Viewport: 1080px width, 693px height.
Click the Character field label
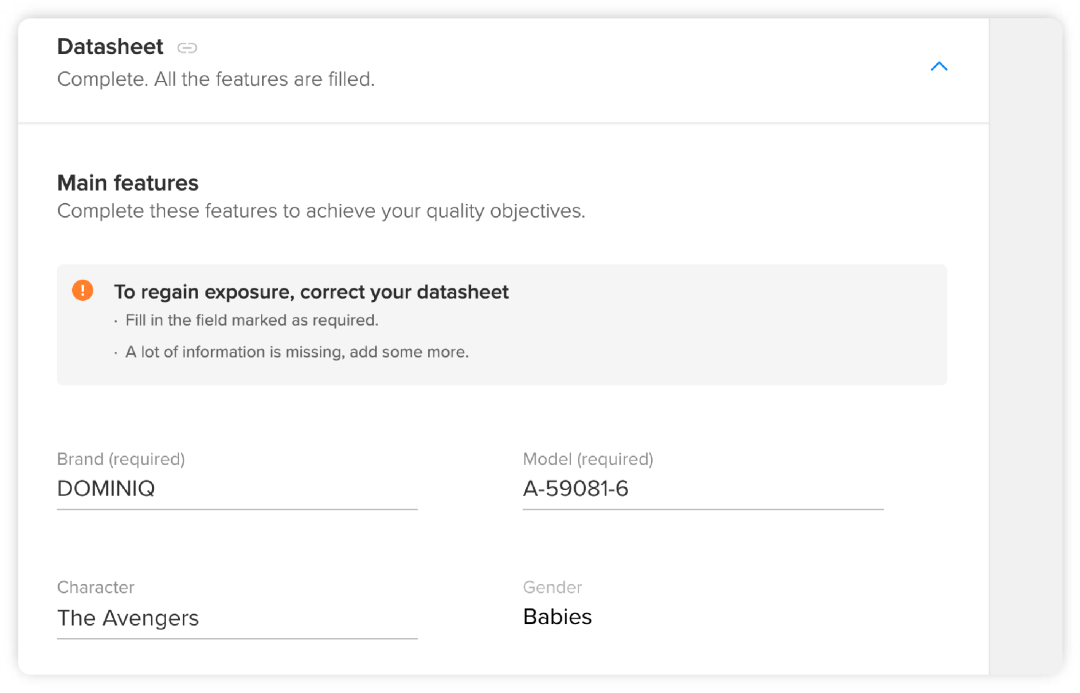95,587
